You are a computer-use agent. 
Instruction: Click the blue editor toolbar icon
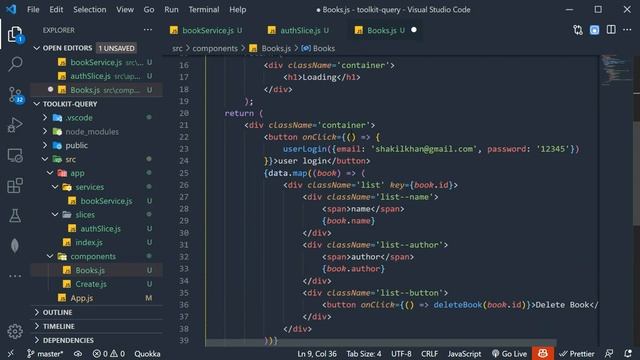pyautogui.click(x=594, y=30)
